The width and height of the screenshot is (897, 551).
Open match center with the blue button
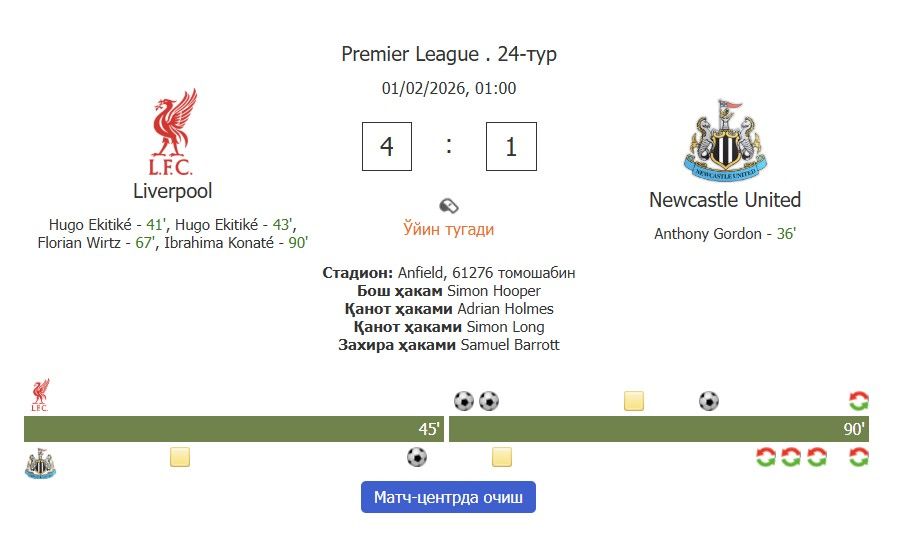tap(448, 497)
